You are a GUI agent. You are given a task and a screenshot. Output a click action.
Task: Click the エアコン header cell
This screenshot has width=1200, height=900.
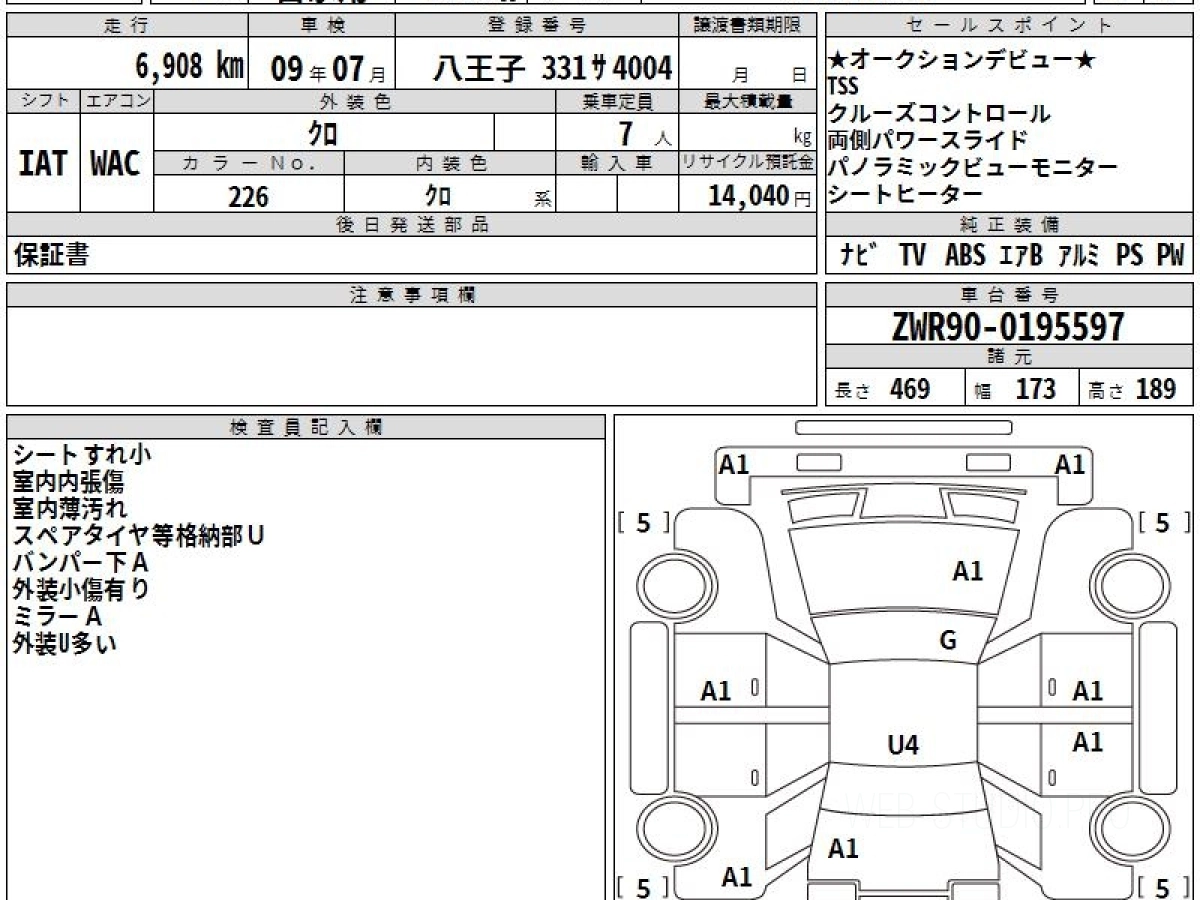[x=117, y=101]
